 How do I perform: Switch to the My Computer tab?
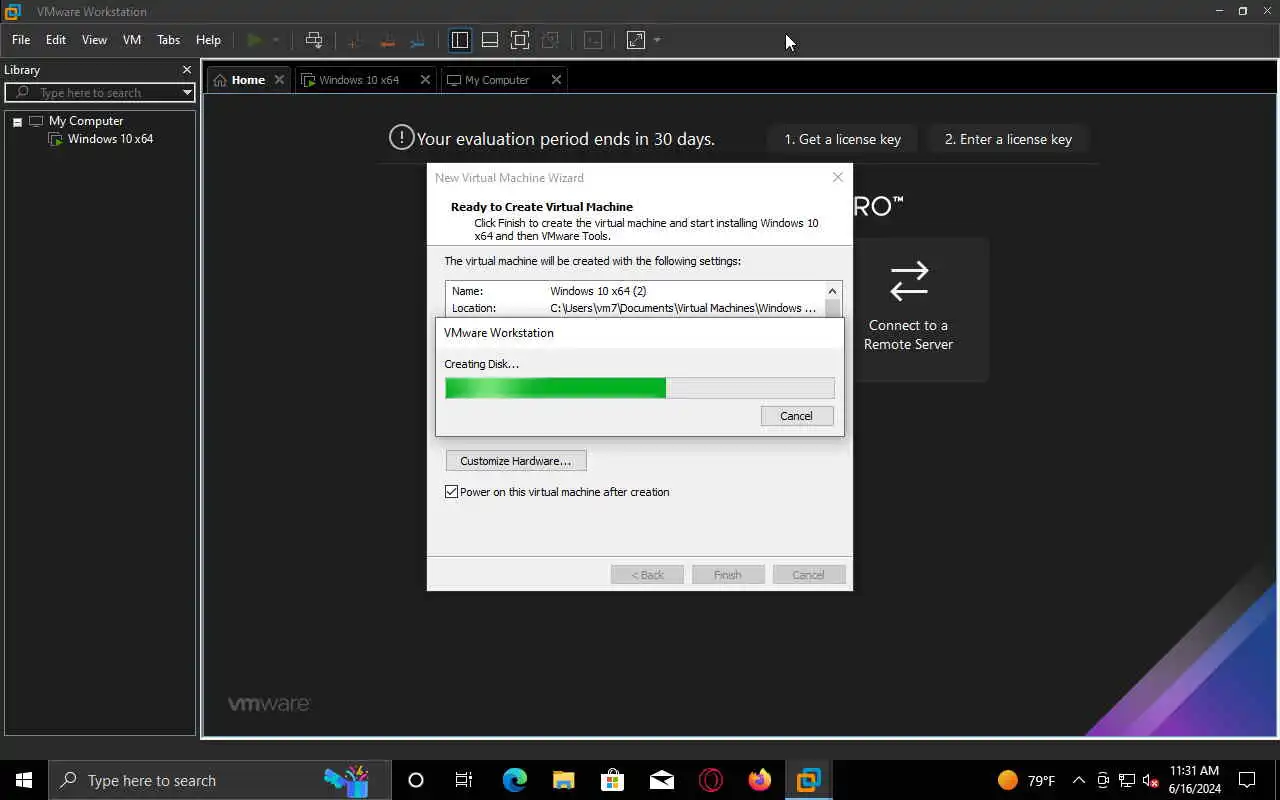[x=497, y=80]
